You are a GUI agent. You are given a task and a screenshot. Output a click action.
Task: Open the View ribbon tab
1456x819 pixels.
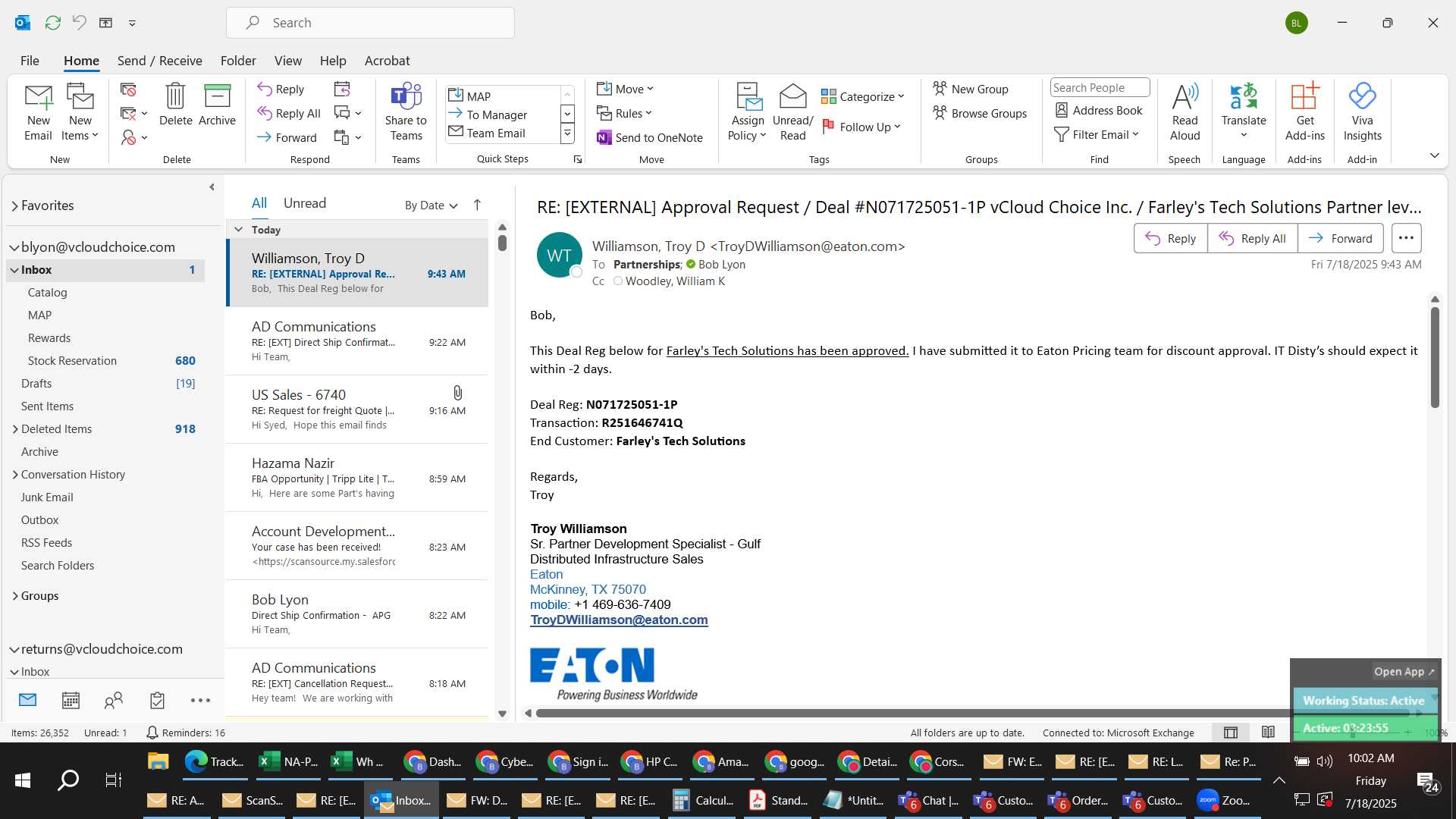tap(287, 61)
